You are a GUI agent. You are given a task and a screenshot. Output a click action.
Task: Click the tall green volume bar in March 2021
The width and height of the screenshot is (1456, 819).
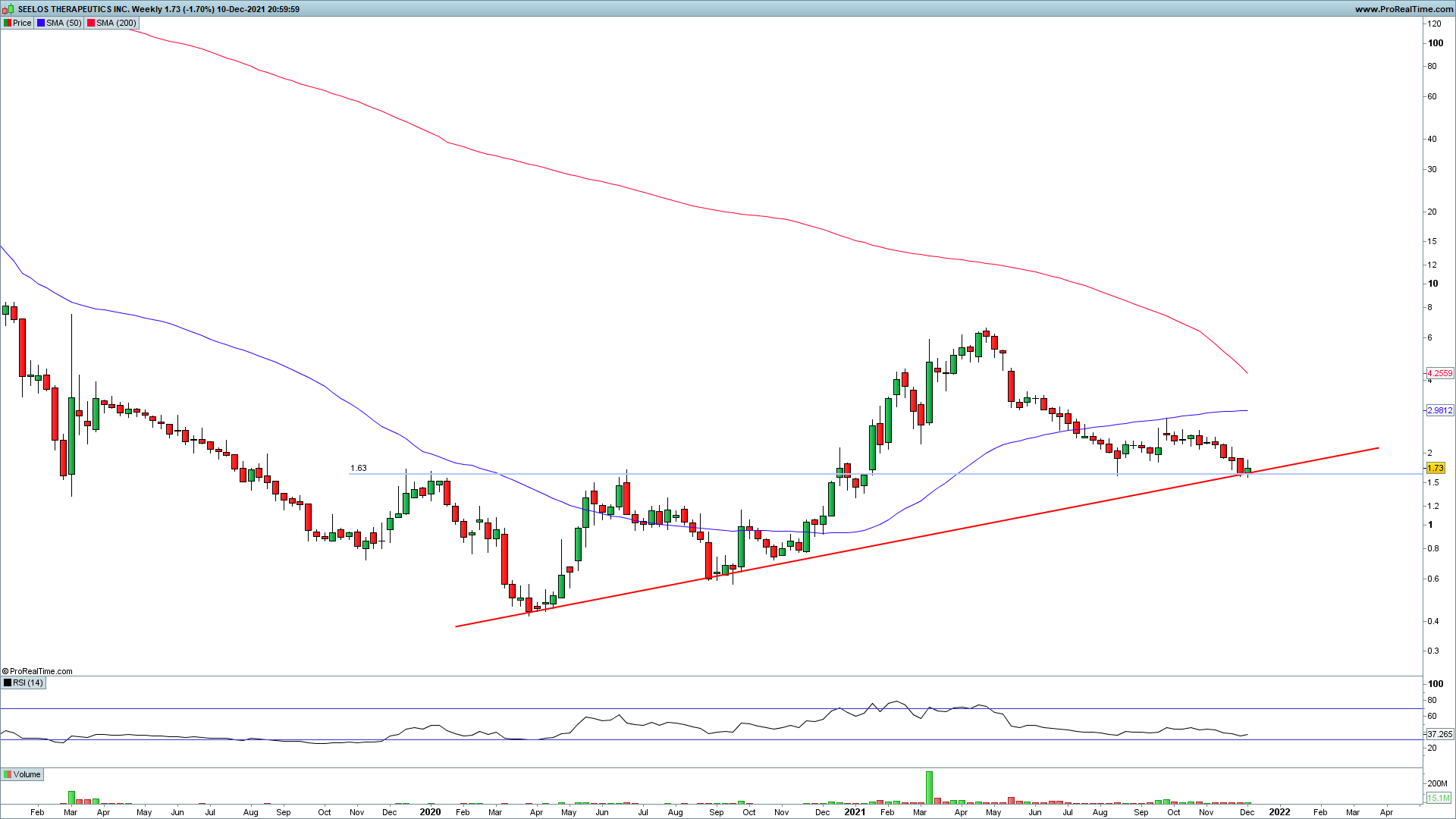point(929,787)
